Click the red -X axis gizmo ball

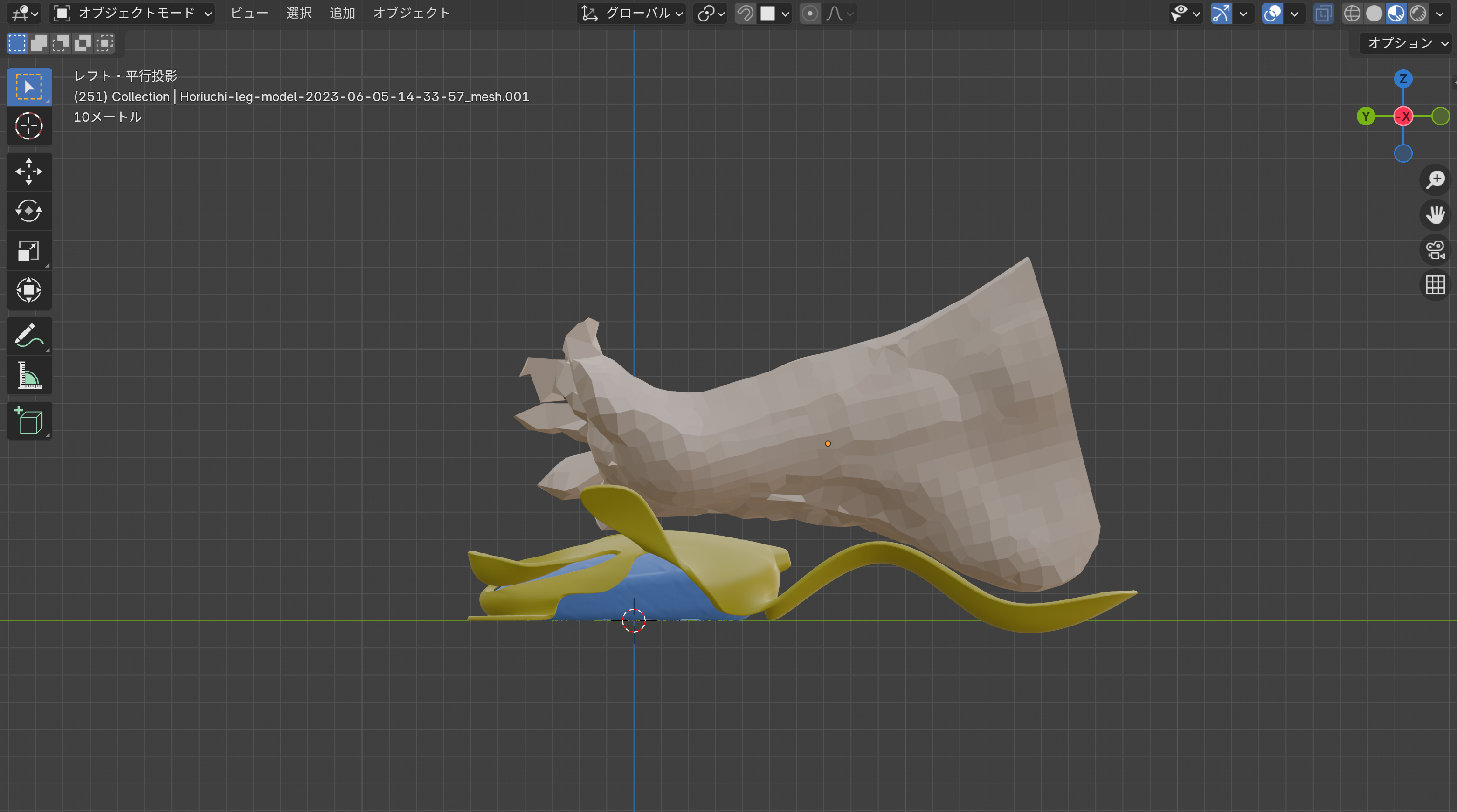point(1403,117)
